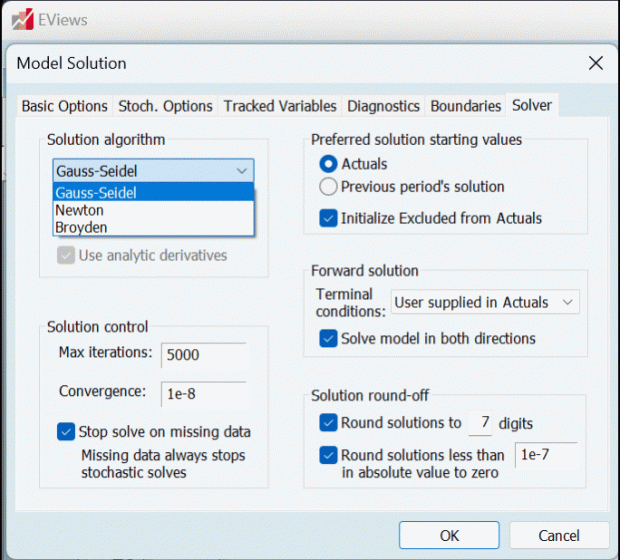Pick Broyden as the solution algorithm
Viewport: 620px width, 560px height.
coord(81,227)
